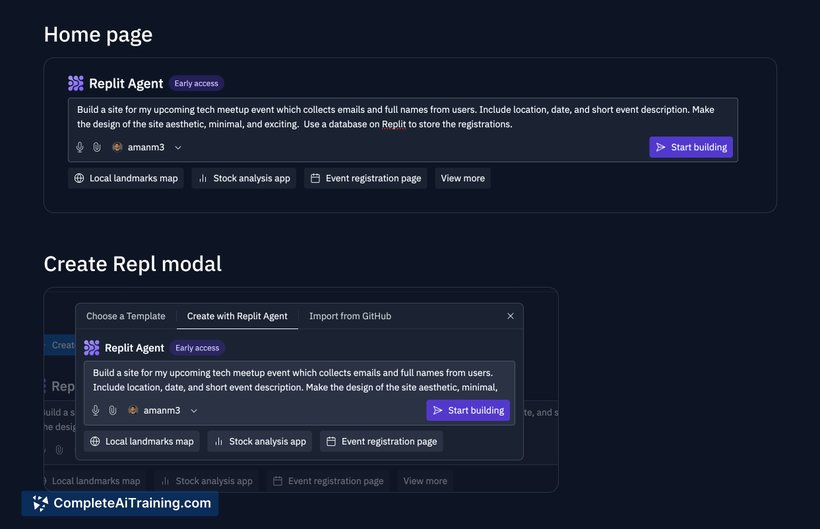The width and height of the screenshot is (820, 529).
Task: Pick the Stock analysis app suggestion in modal
Action: [259, 441]
